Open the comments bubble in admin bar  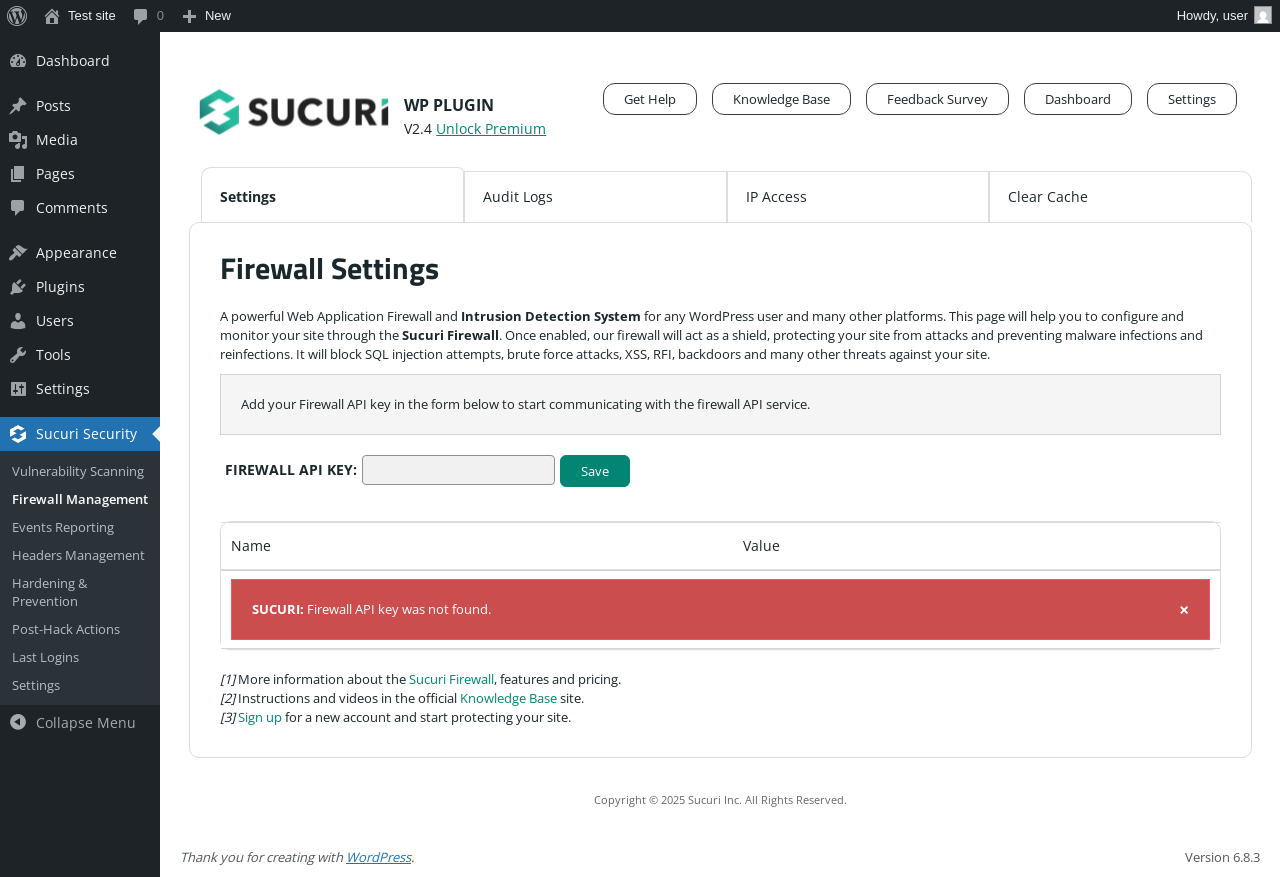pos(141,16)
